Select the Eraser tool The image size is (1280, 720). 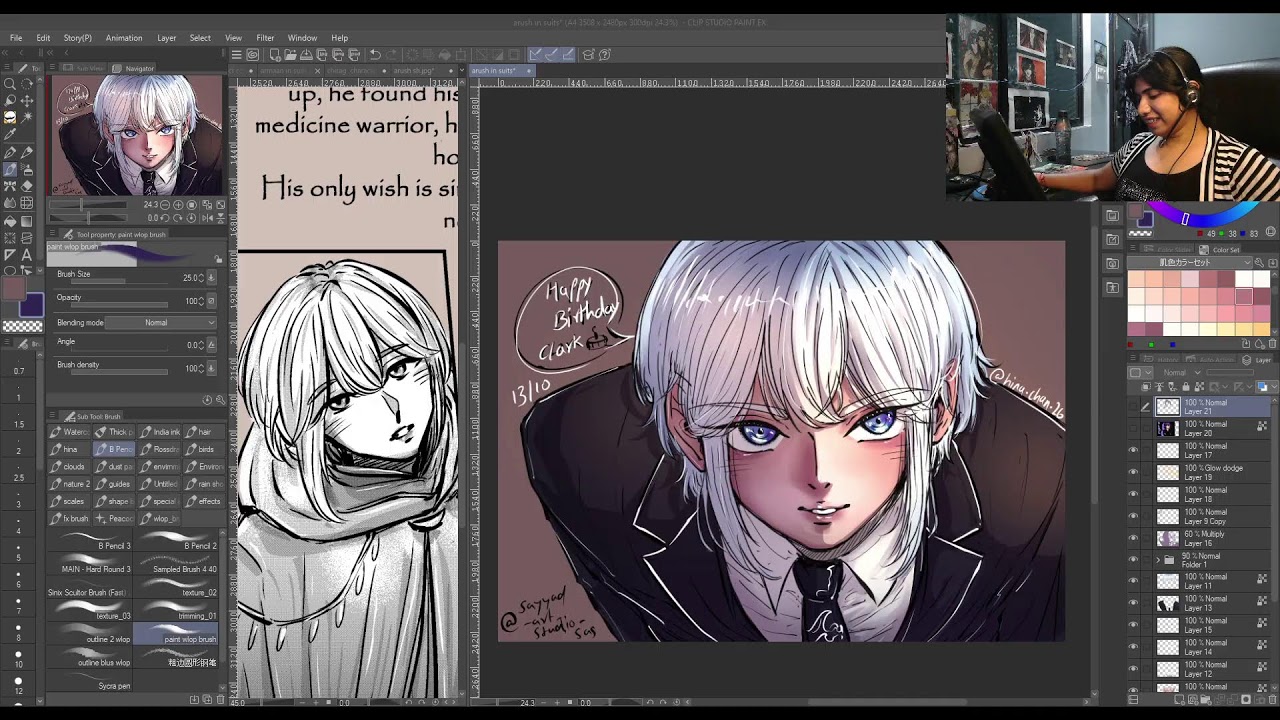point(27,187)
